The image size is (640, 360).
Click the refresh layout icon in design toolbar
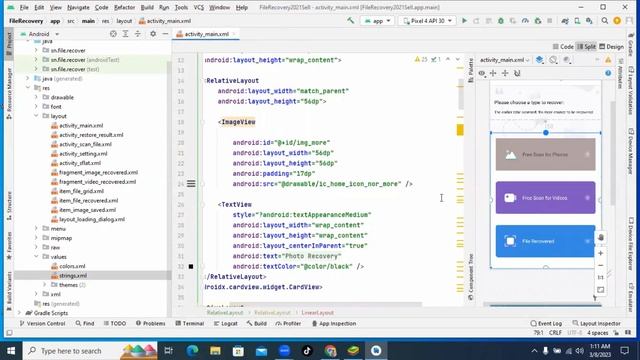click(517, 73)
